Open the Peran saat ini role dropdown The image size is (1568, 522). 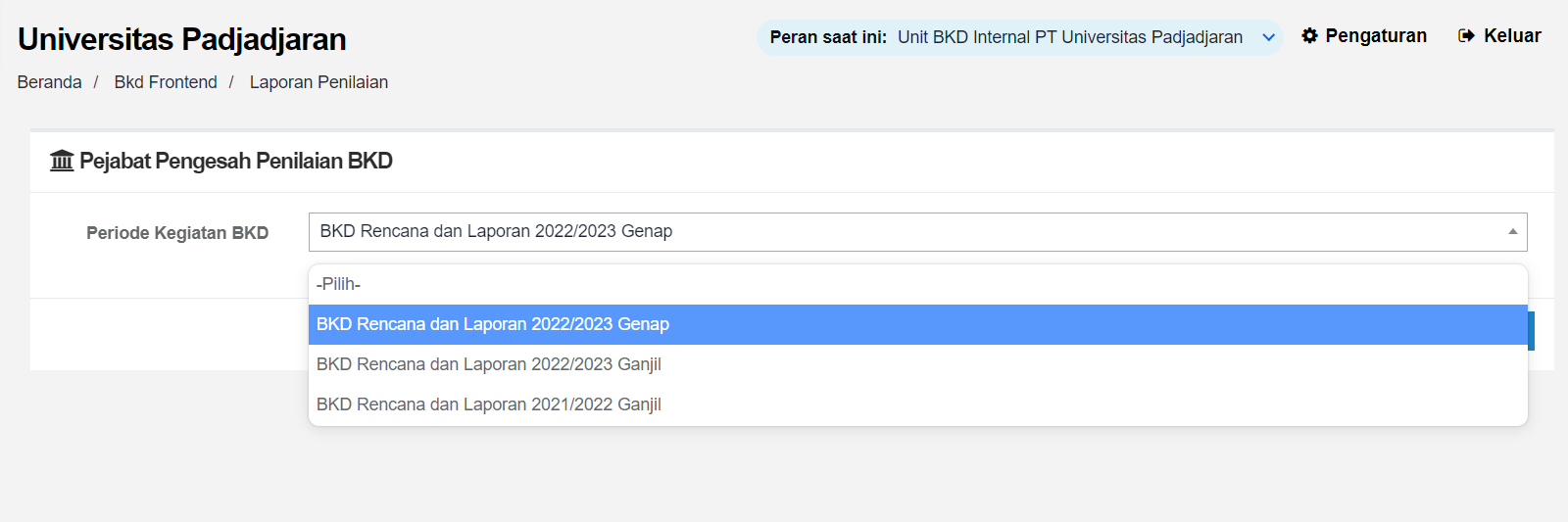pos(1019,37)
